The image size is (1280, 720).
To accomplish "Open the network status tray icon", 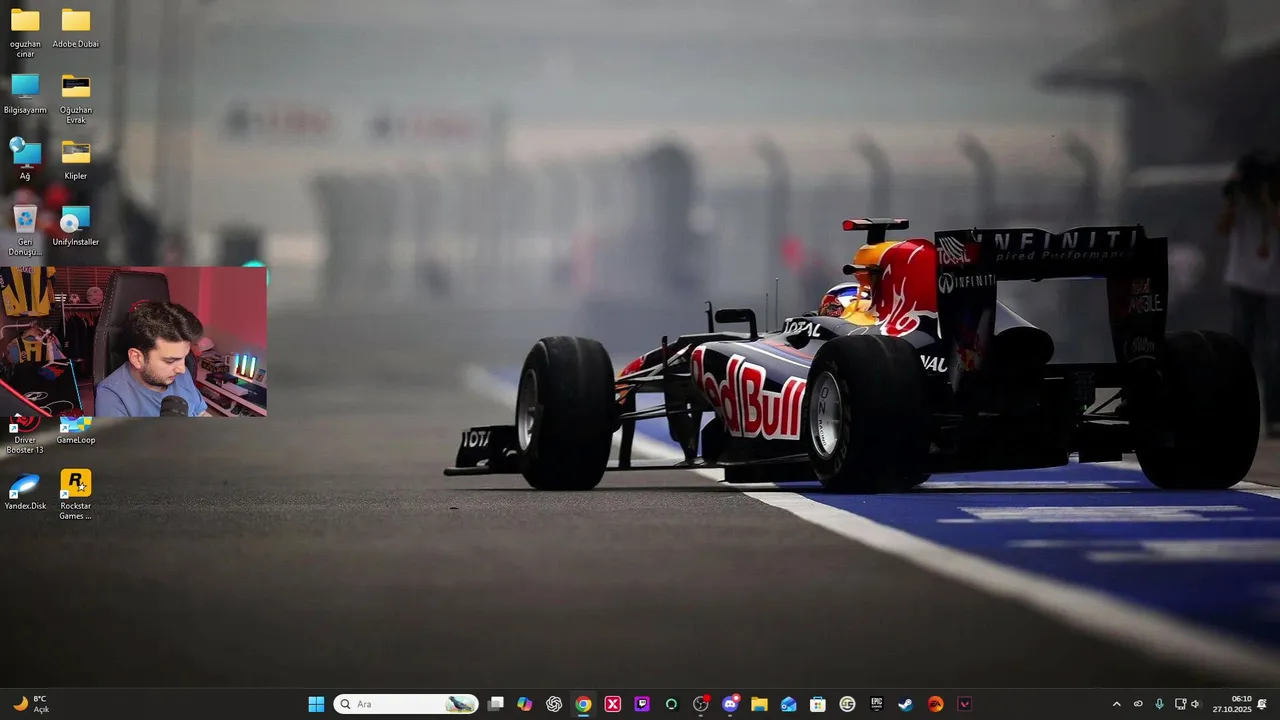I will click(x=1180, y=704).
